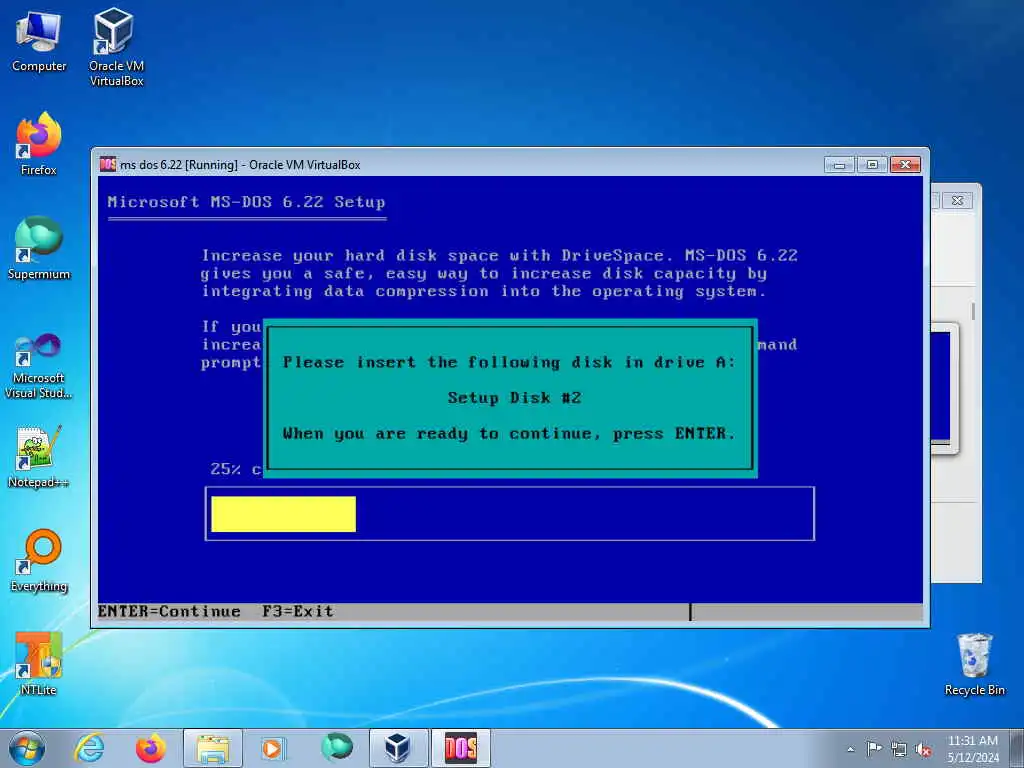Switch to VirtualBox Manager taskbar button
Image resolution: width=1024 pixels, height=768 pixels.
398,748
